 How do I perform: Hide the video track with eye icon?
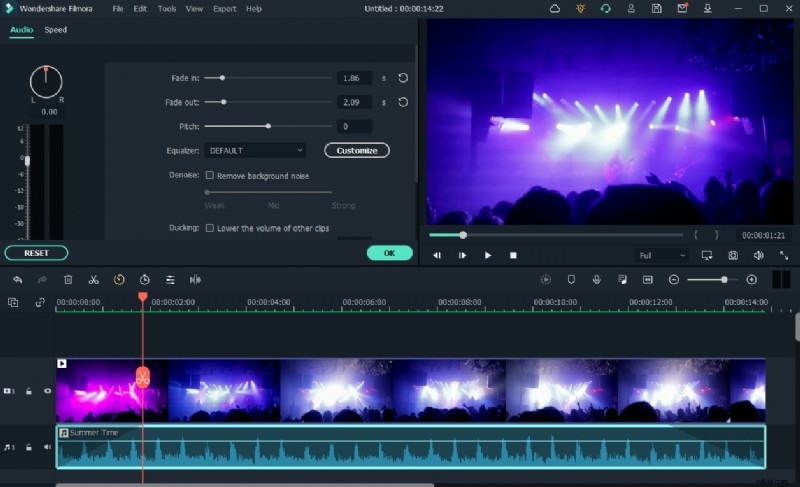coord(47,391)
